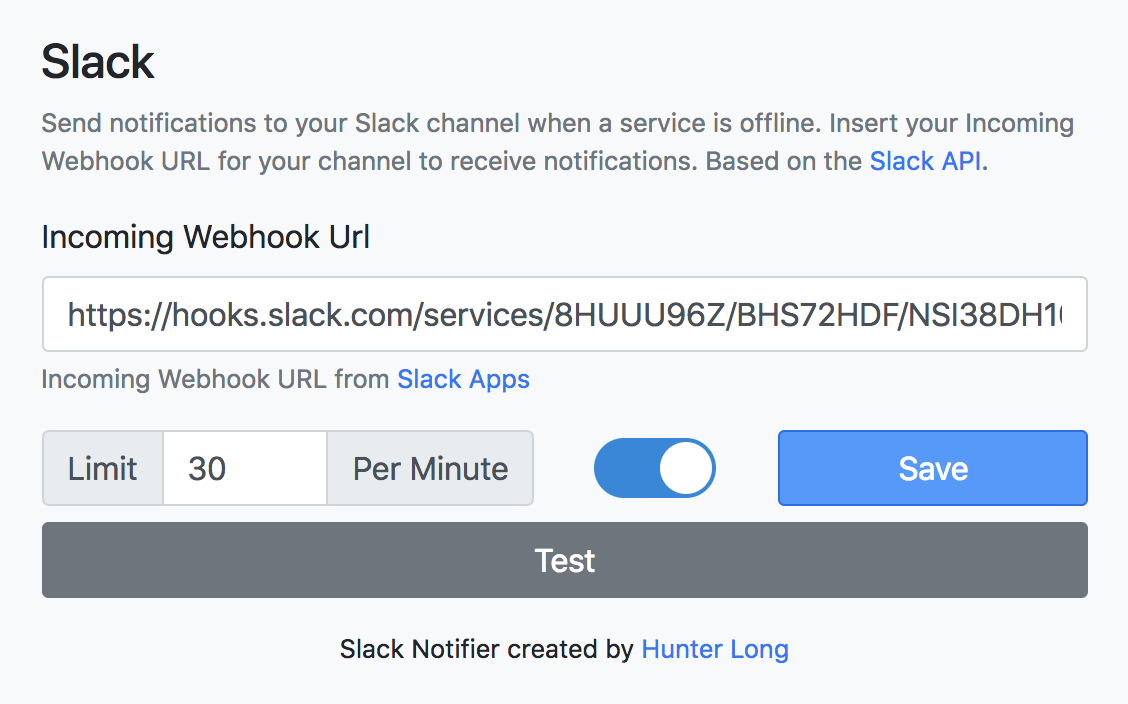Focus the limit number field showing 30
Viewport: 1128px width, 704px height.
tap(245, 468)
